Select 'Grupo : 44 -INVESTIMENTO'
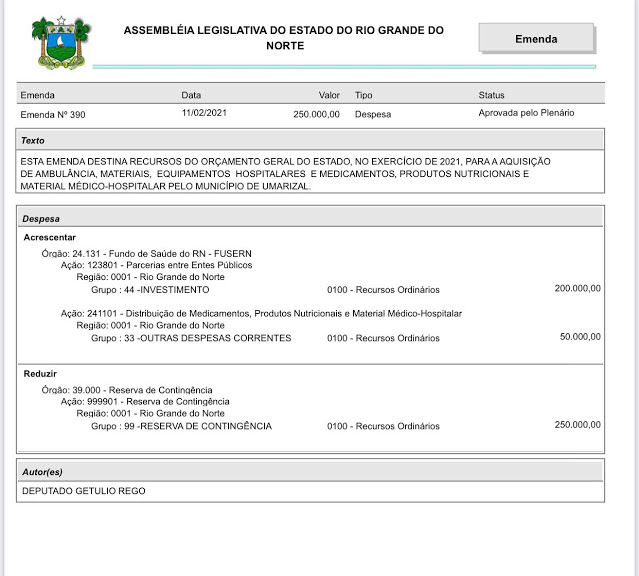The image size is (639, 576). click(150, 290)
